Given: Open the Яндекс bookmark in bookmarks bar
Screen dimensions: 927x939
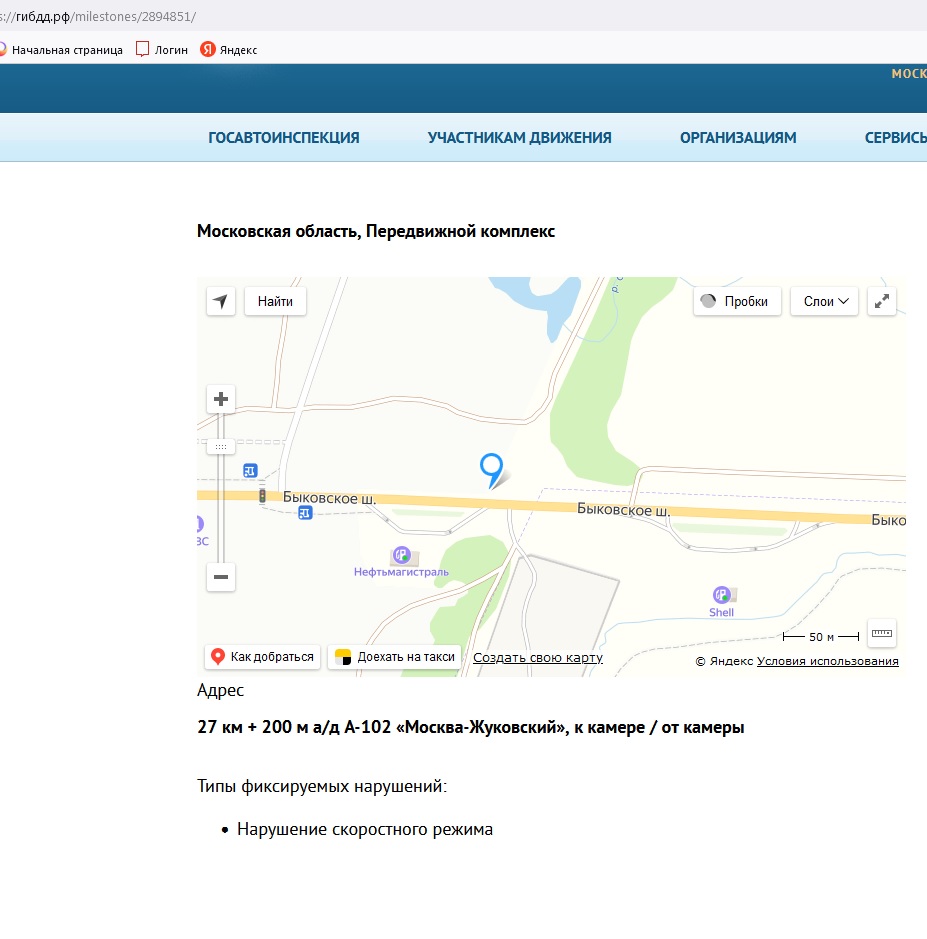Looking at the screenshot, I should (229, 49).
